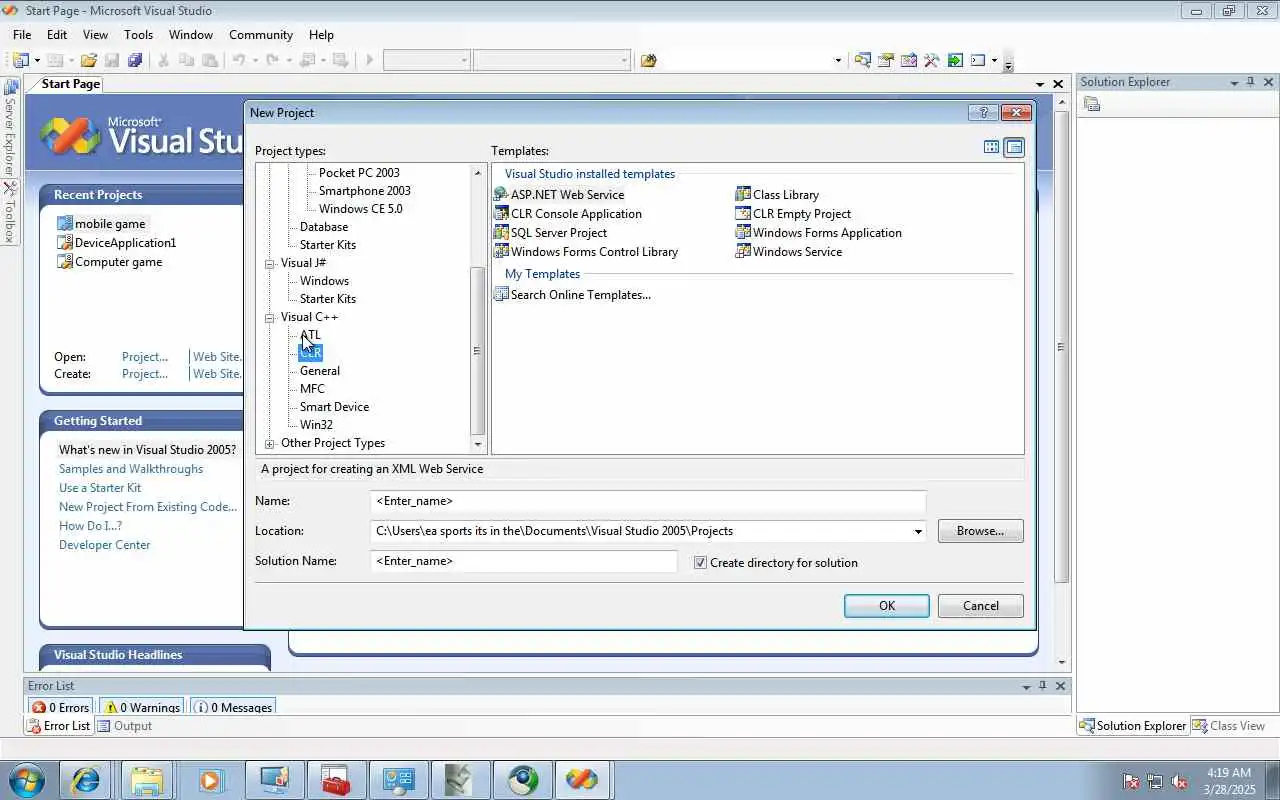Select the CLR Console Application template
The height and width of the screenshot is (800, 1280).
click(568, 214)
